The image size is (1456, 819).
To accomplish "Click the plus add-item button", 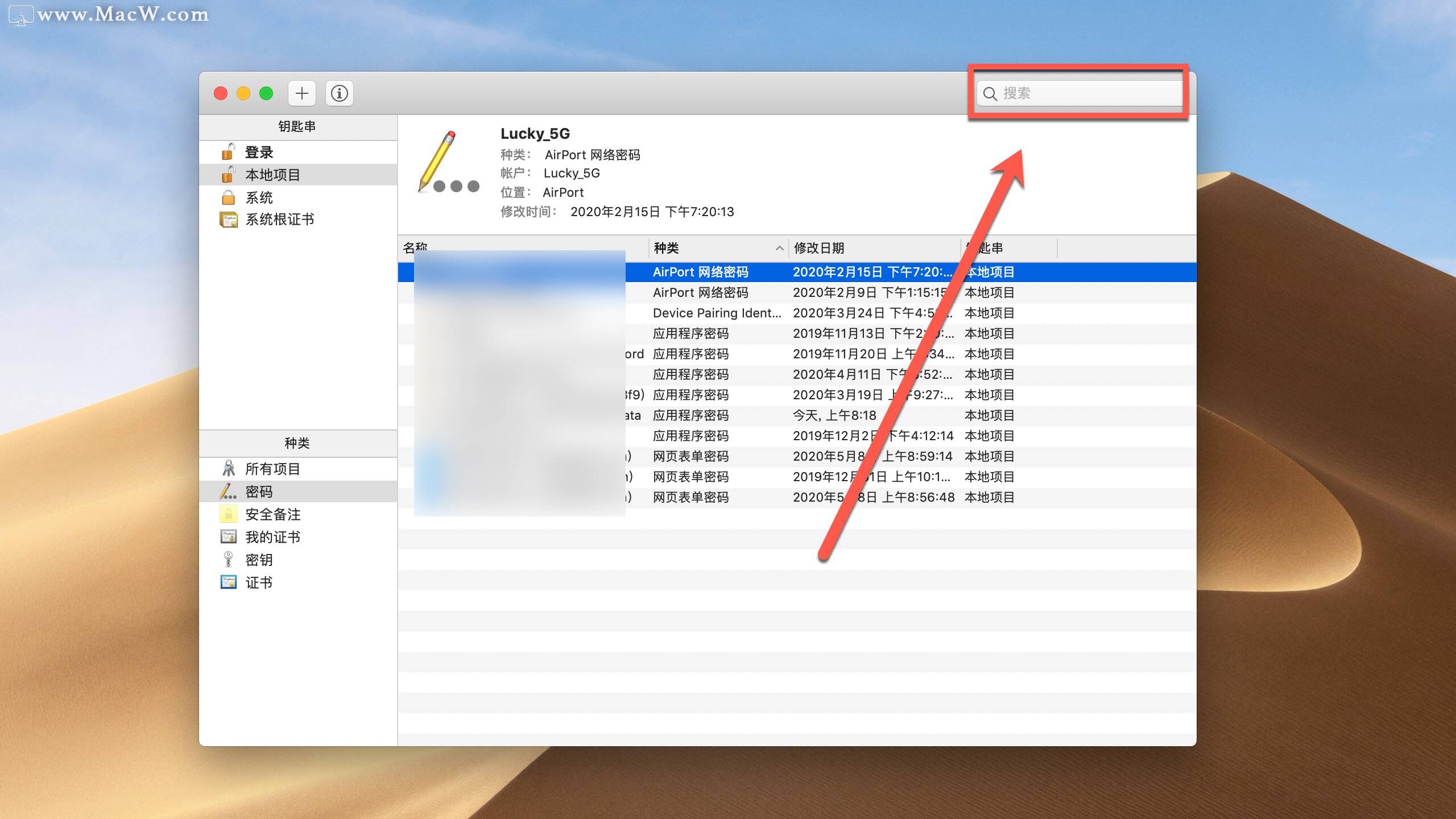I will click(301, 93).
